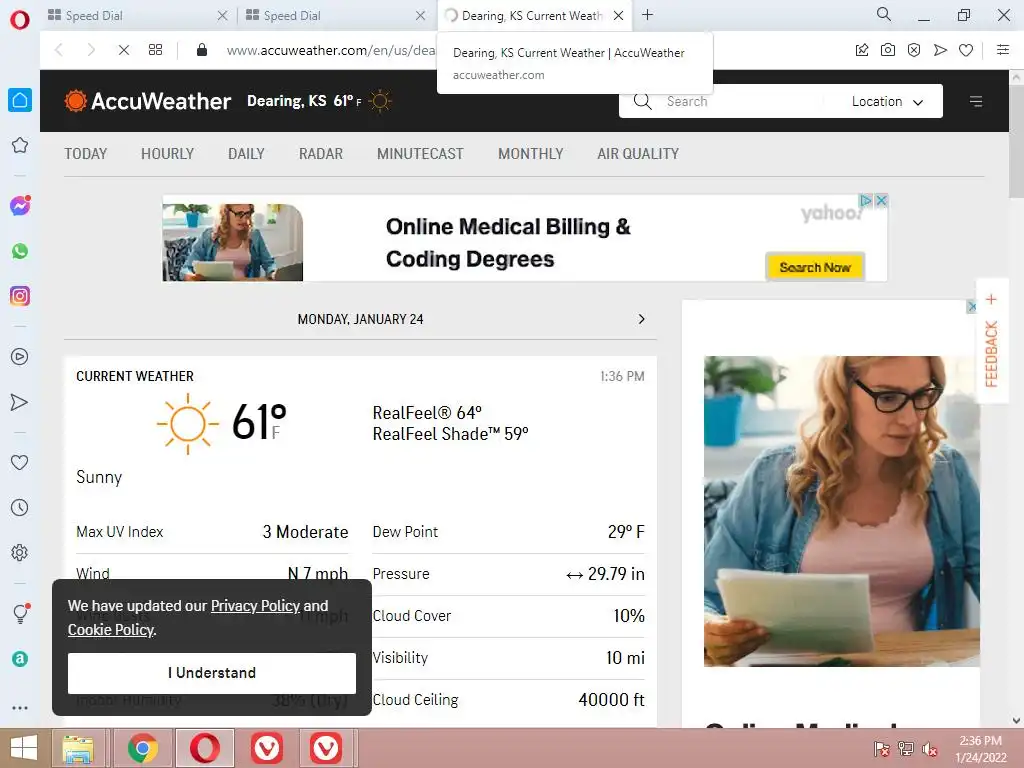
Task: Click the snapshot edit icon in address bar
Action: tap(862, 50)
